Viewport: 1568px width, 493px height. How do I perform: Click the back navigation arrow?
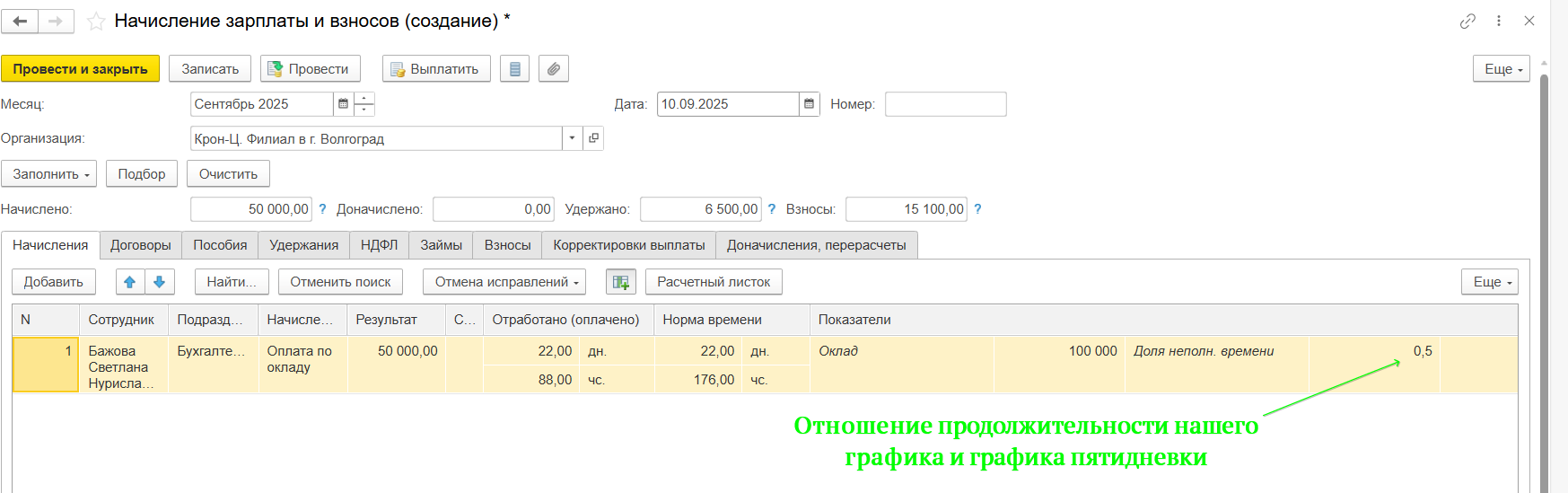tap(20, 21)
